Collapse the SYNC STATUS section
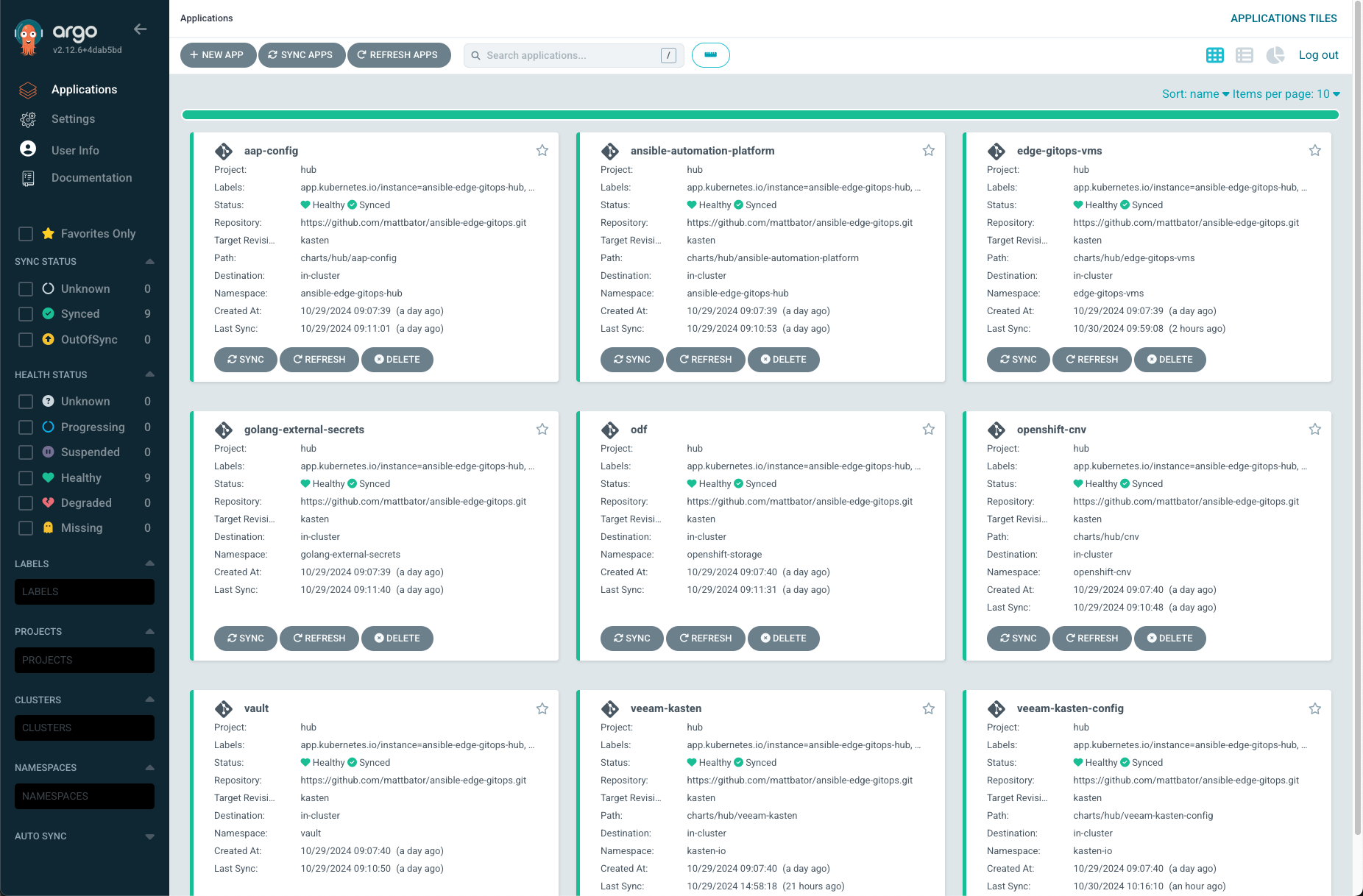Screen dimensions: 1363x896 (x=150, y=262)
